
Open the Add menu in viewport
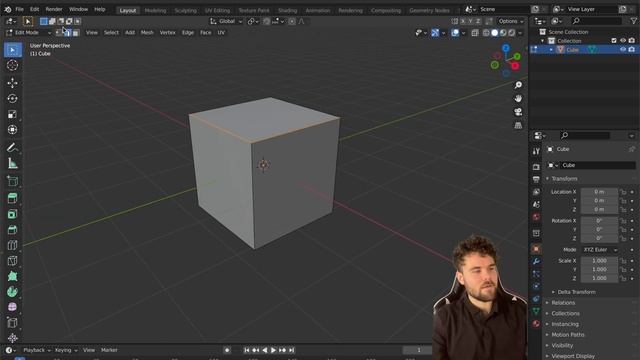(130, 33)
